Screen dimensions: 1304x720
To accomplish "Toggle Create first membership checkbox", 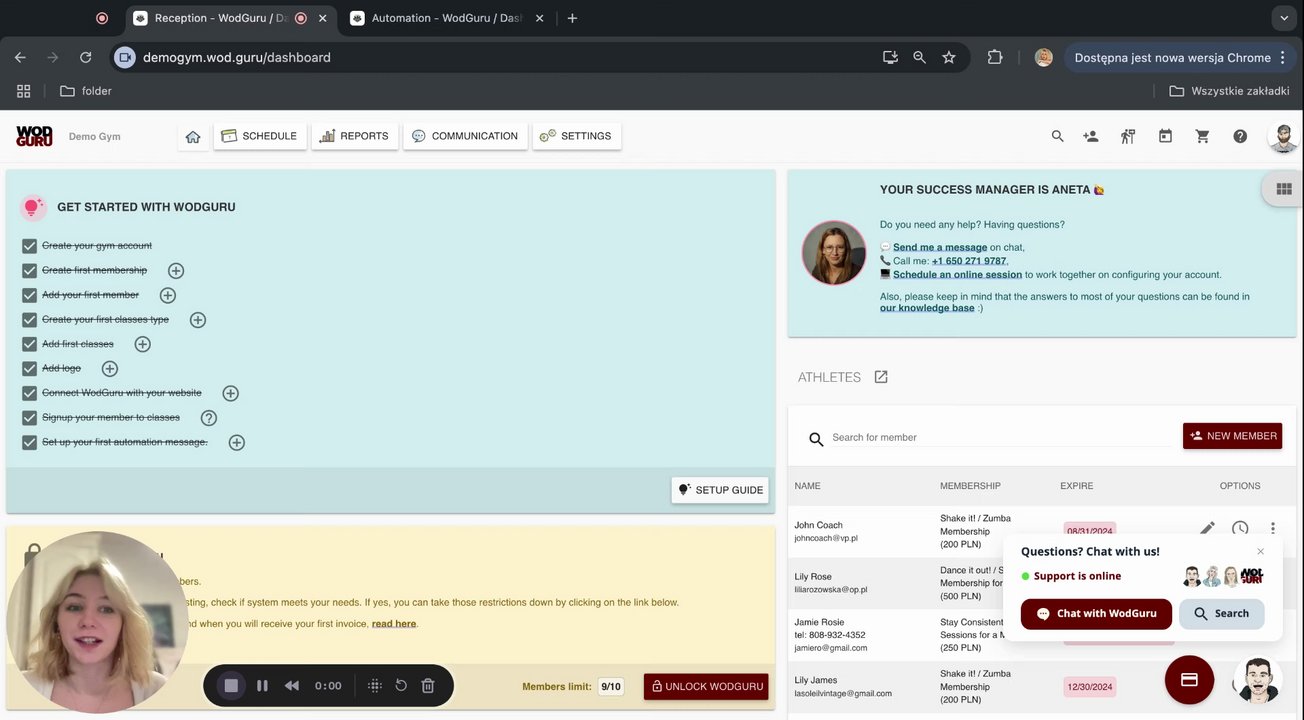I will click(x=29, y=271).
